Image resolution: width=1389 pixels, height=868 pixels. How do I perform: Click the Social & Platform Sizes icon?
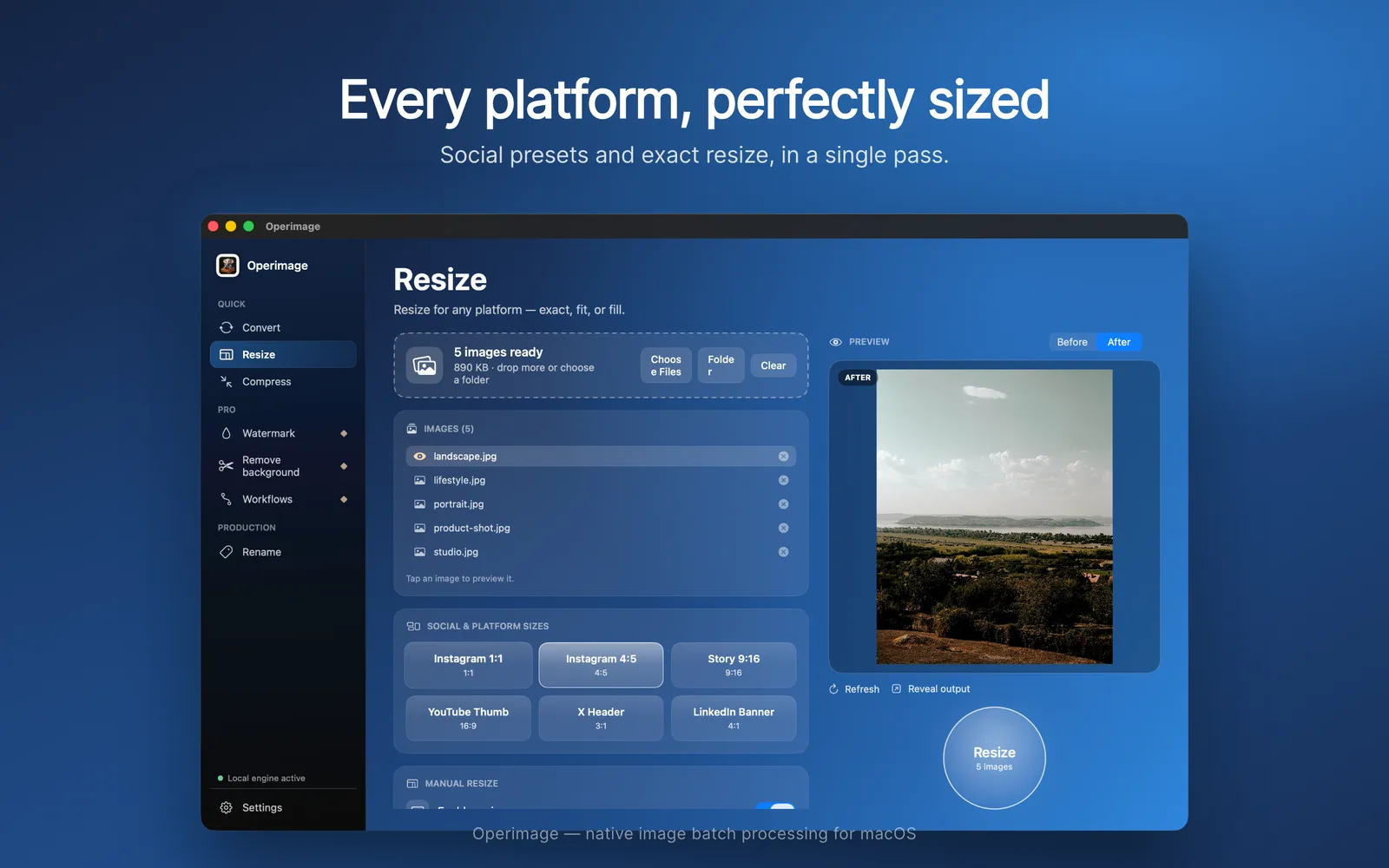point(413,626)
